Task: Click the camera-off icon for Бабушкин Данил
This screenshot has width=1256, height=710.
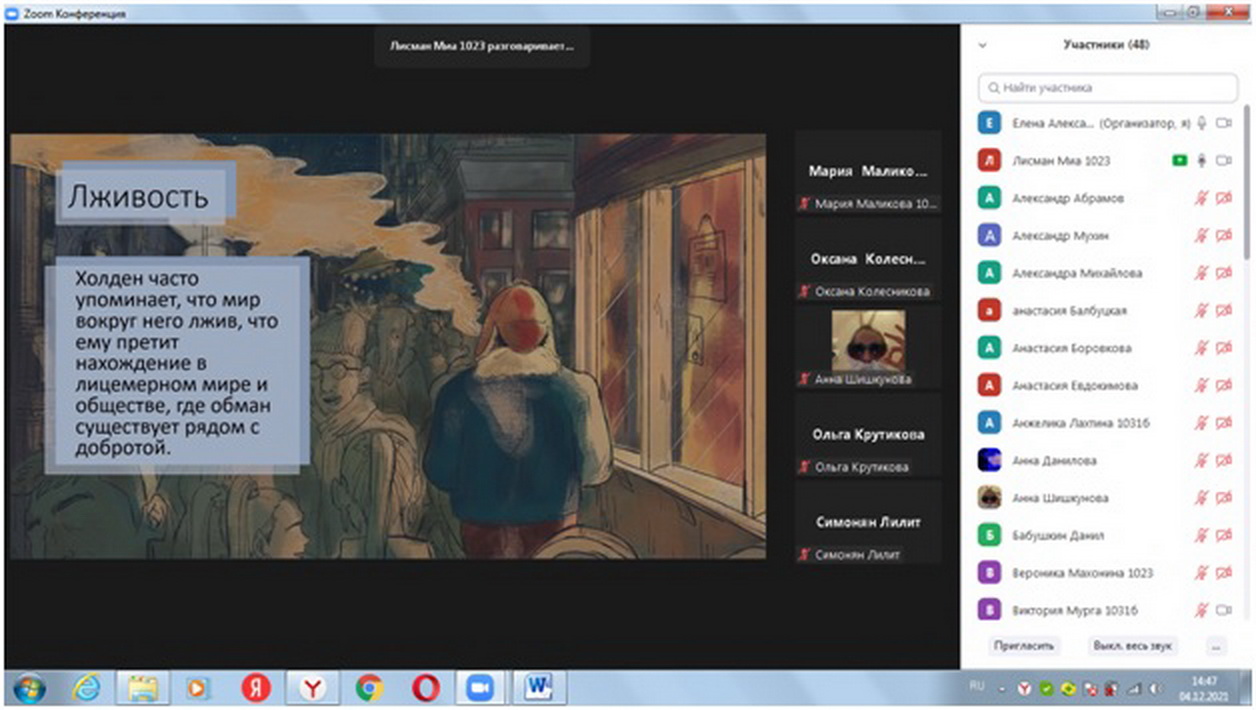Action: click(1222, 535)
